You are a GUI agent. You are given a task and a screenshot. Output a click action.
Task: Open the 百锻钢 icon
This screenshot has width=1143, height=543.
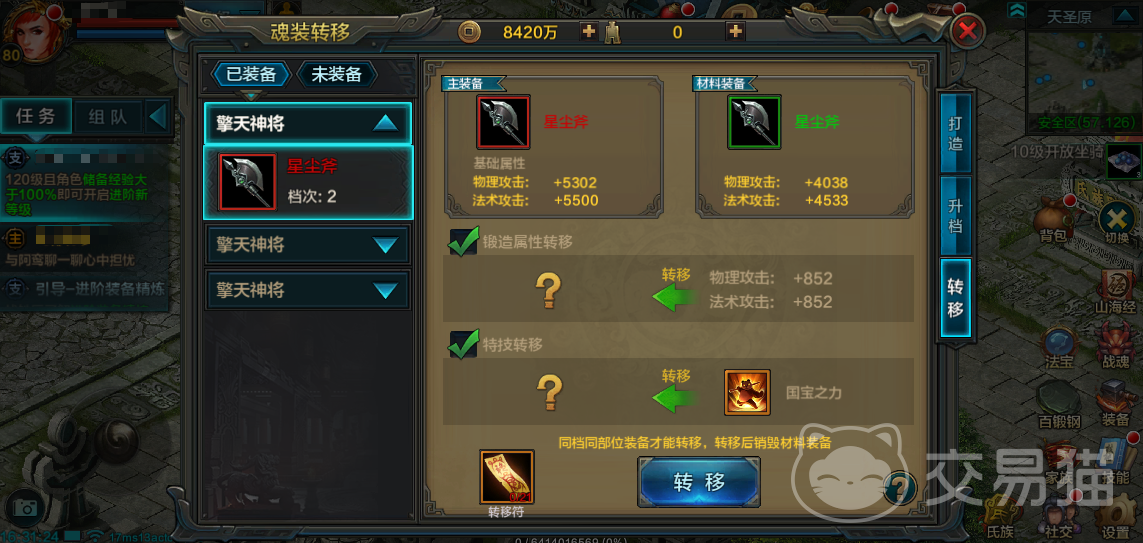(1059, 405)
